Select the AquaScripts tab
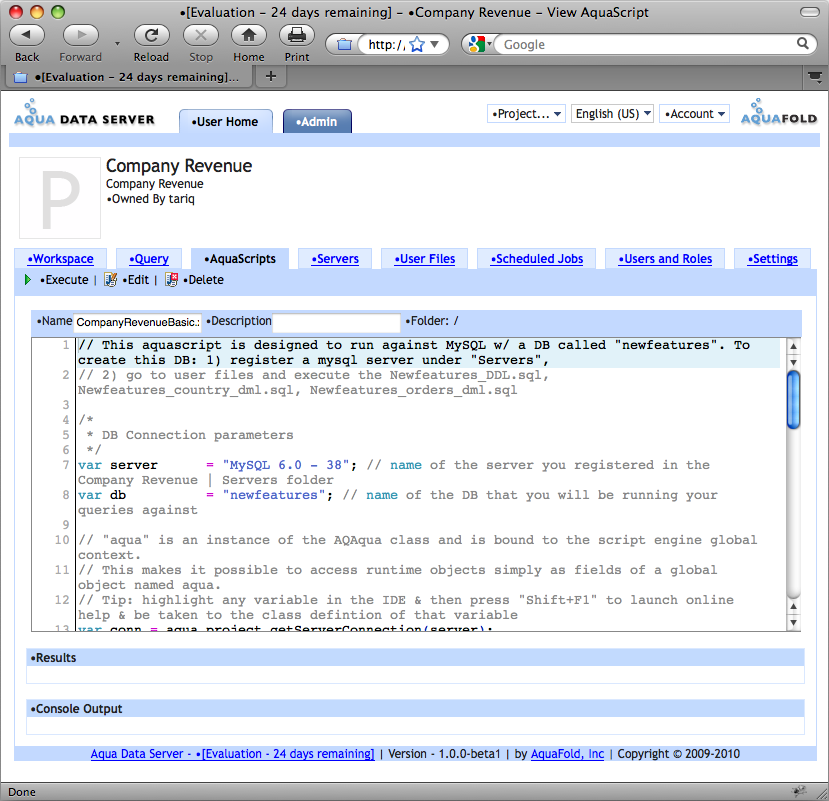 pyautogui.click(x=240, y=259)
